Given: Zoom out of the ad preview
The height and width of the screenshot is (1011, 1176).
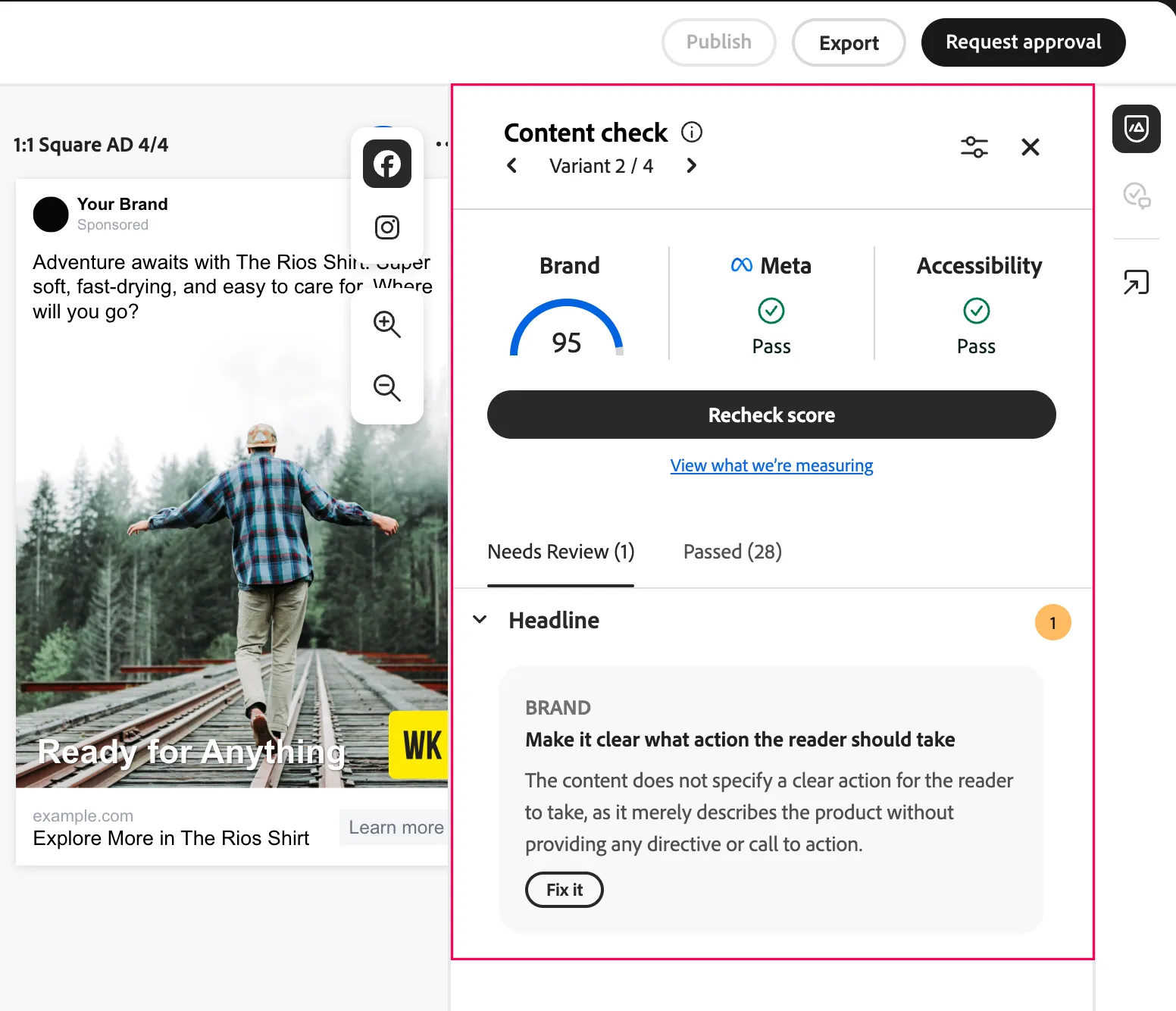Looking at the screenshot, I should (387, 388).
